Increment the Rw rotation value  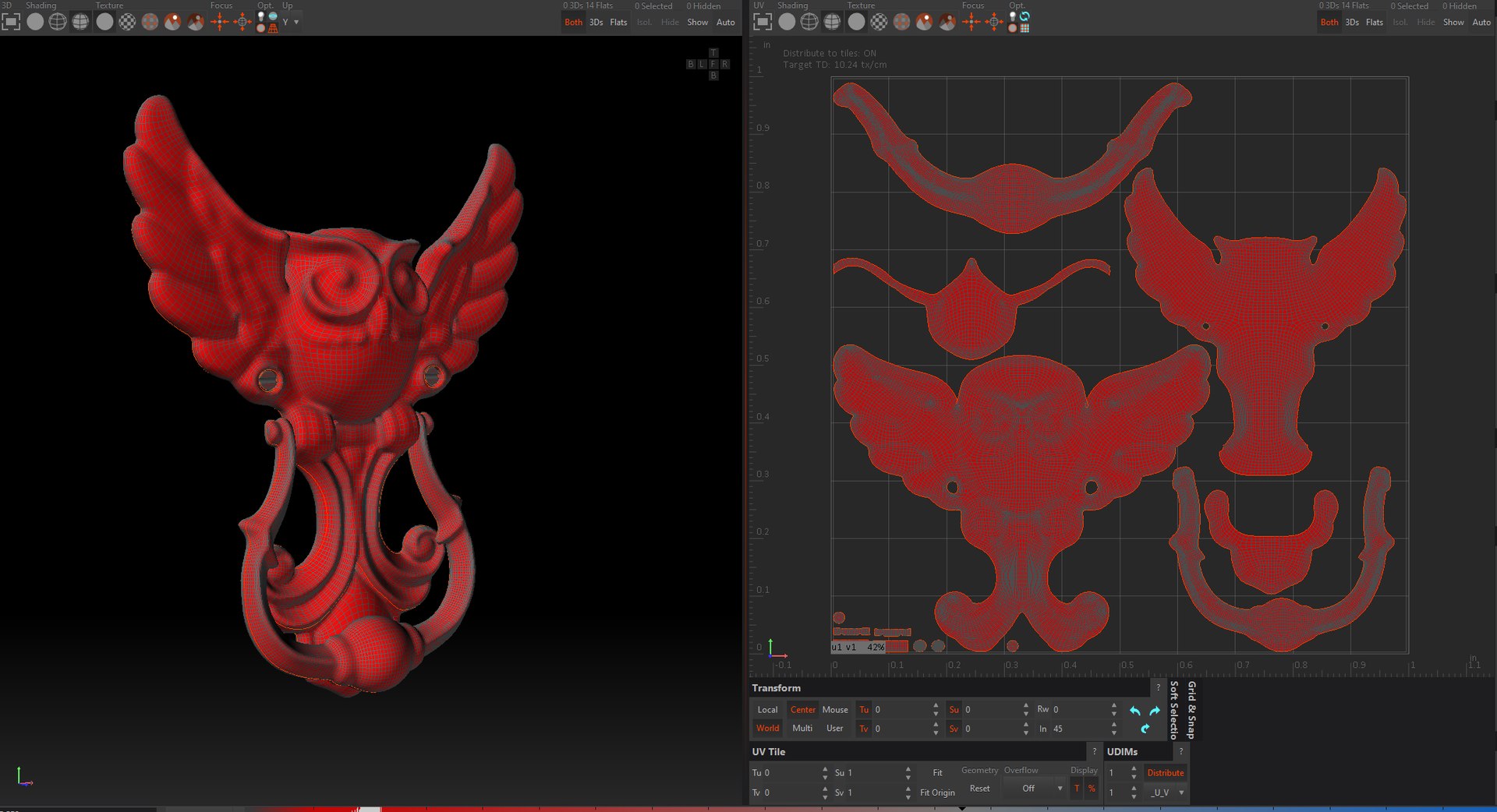pyautogui.click(x=1113, y=706)
